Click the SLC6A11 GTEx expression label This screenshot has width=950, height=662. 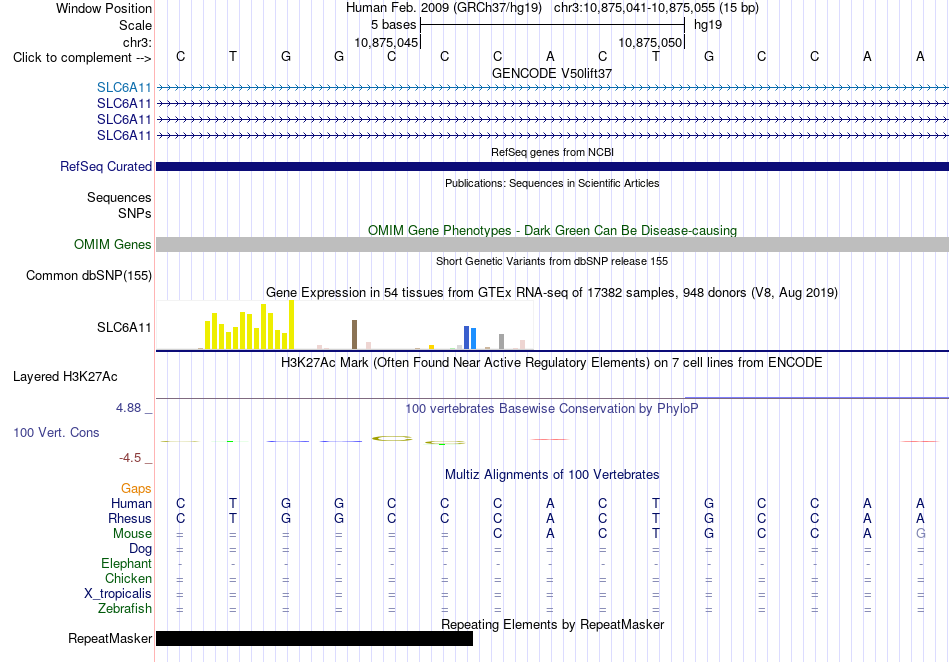[124, 328]
